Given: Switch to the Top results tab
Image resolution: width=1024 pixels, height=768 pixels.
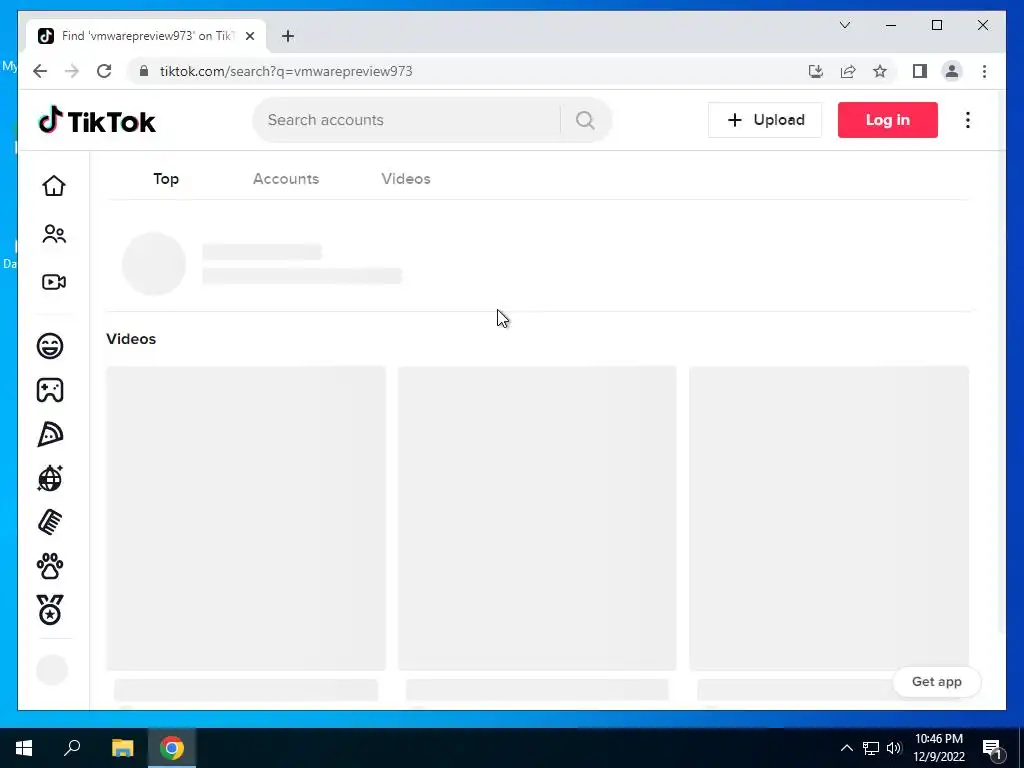Looking at the screenshot, I should (166, 179).
